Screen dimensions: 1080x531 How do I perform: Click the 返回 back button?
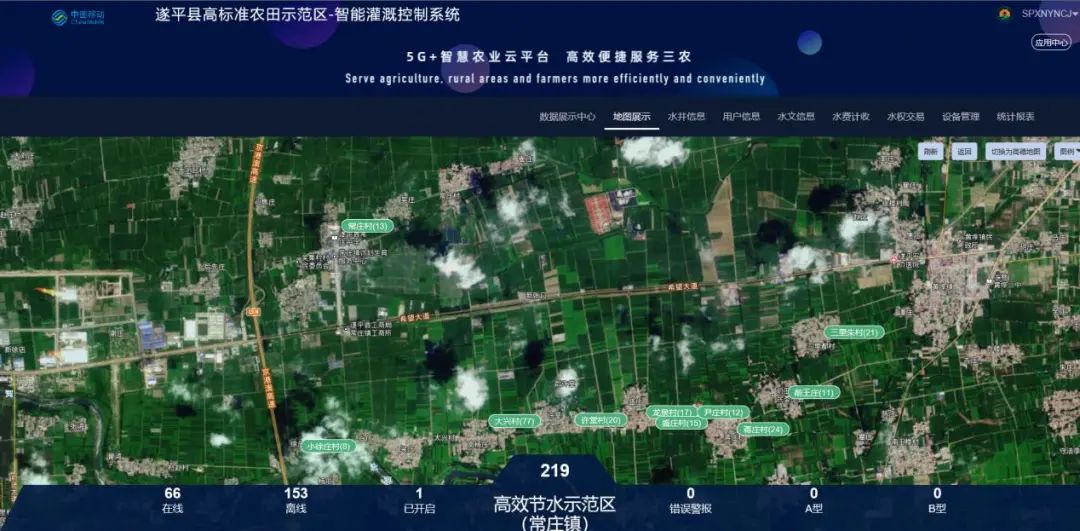click(x=963, y=152)
